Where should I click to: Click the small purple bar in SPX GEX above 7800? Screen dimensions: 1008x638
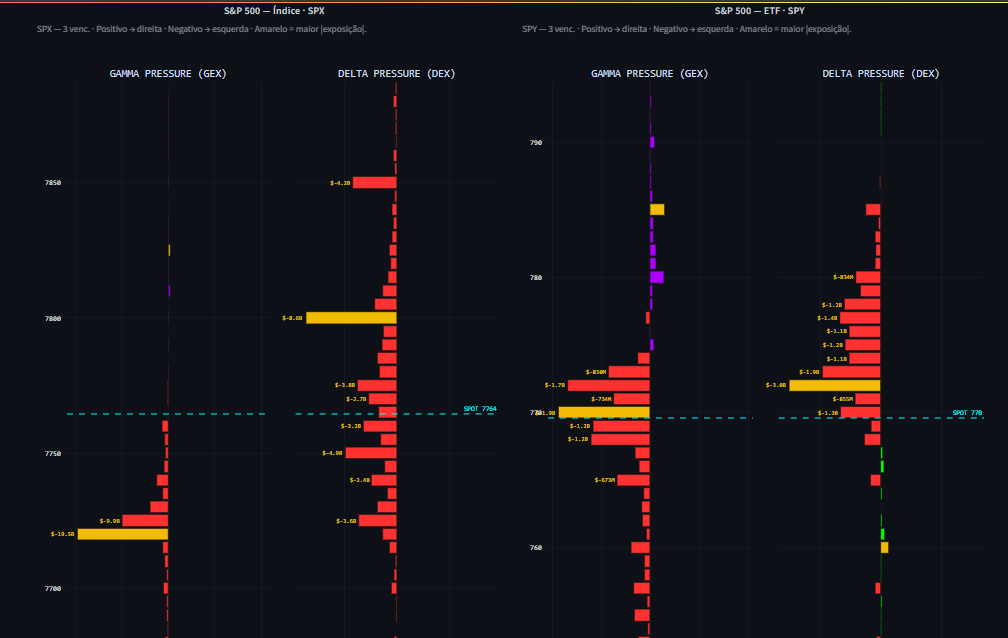tap(169, 291)
